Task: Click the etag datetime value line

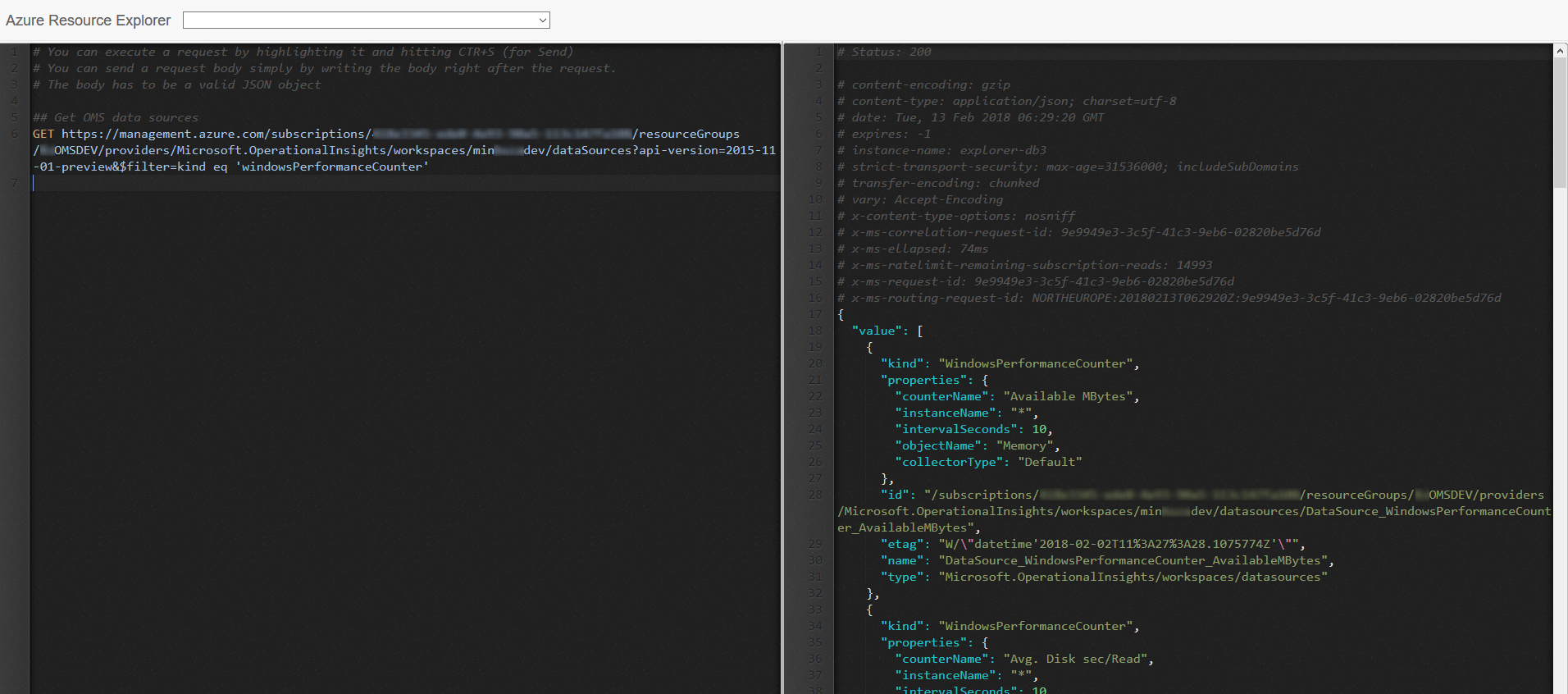Action: (x=1092, y=544)
